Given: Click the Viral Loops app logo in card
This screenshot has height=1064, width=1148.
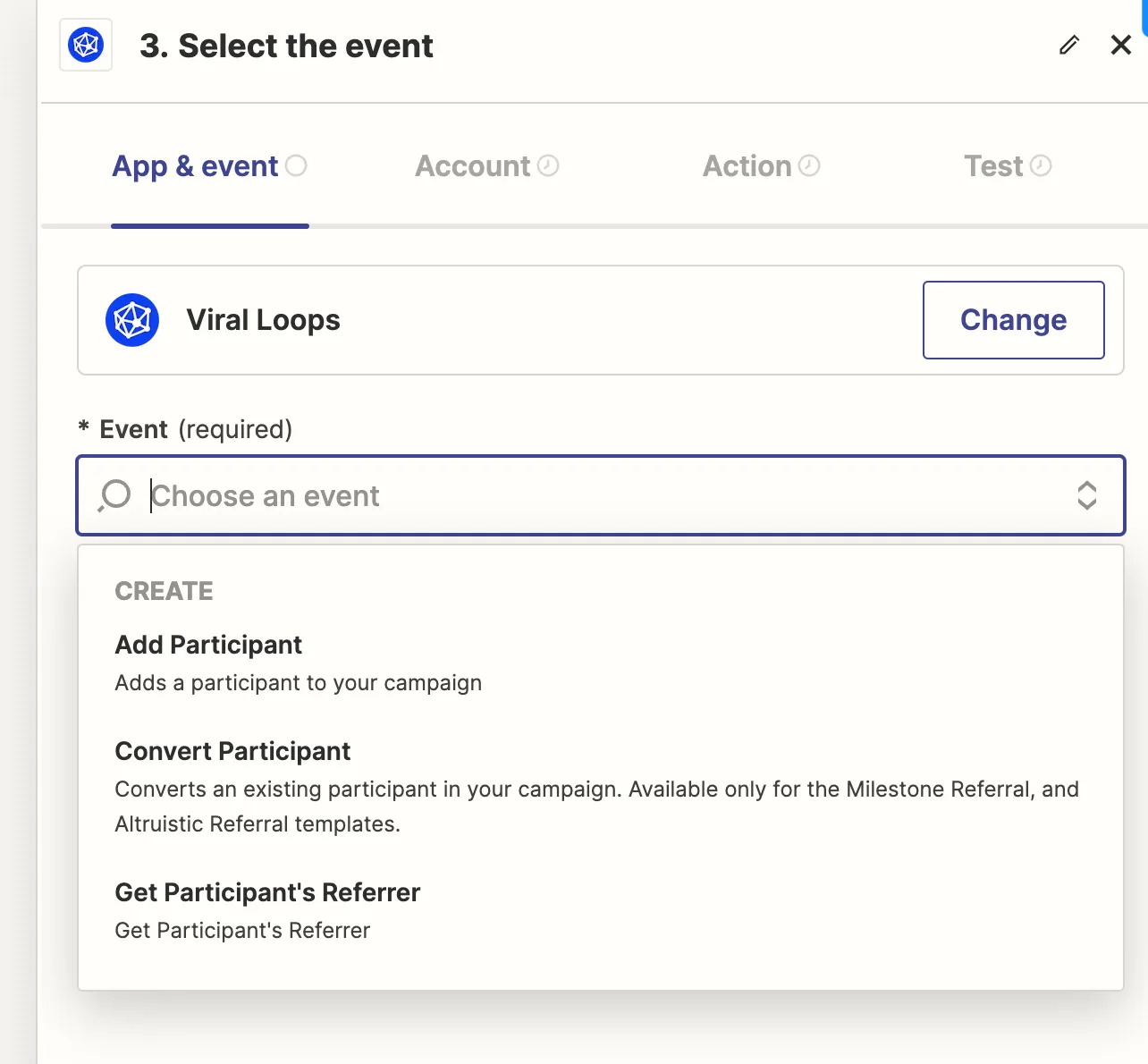Looking at the screenshot, I should point(132,320).
